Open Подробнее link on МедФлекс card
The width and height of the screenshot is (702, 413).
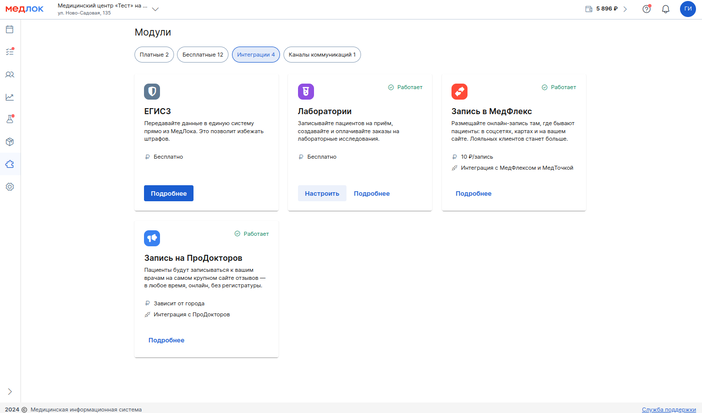pyautogui.click(x=474, y=194)
